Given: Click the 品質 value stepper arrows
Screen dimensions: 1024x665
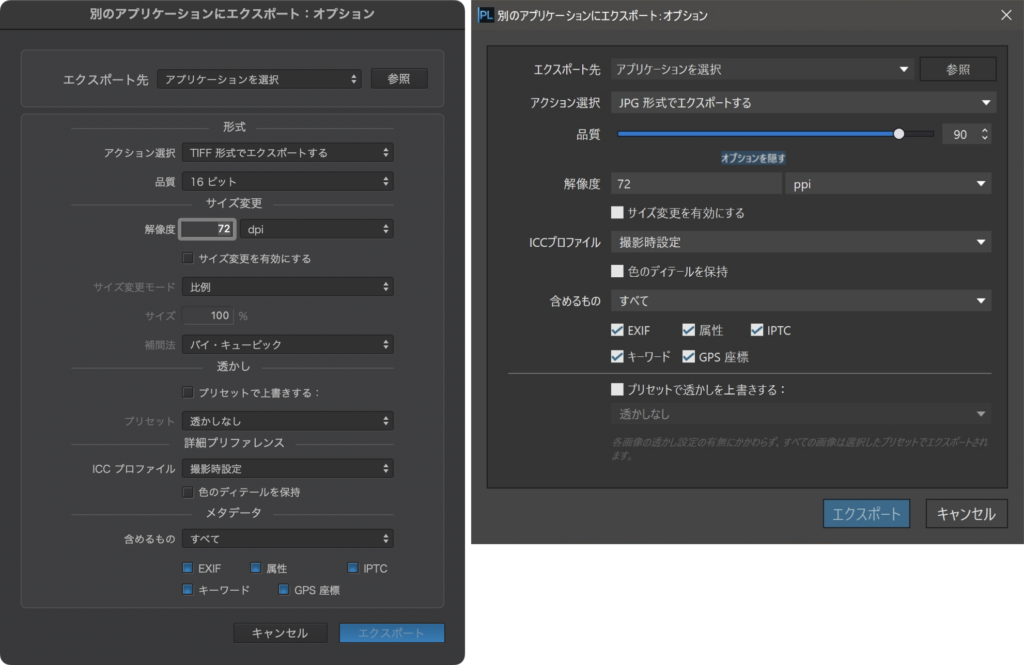Looking at the screenshot, I should pyautogui.click(x=984, y=134).
